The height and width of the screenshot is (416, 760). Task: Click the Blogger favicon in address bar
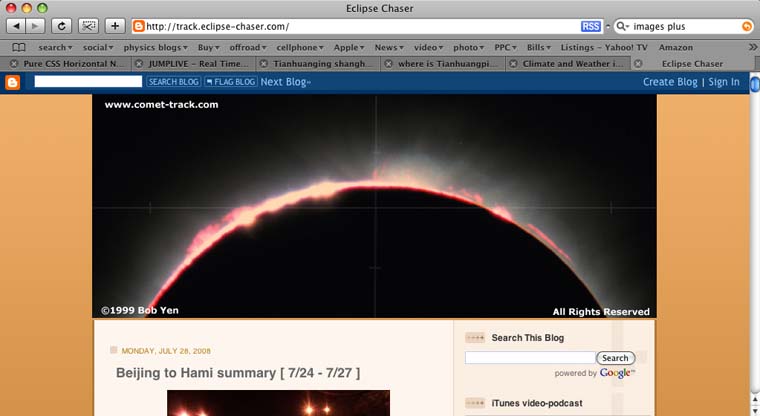(x=139, y=26)
